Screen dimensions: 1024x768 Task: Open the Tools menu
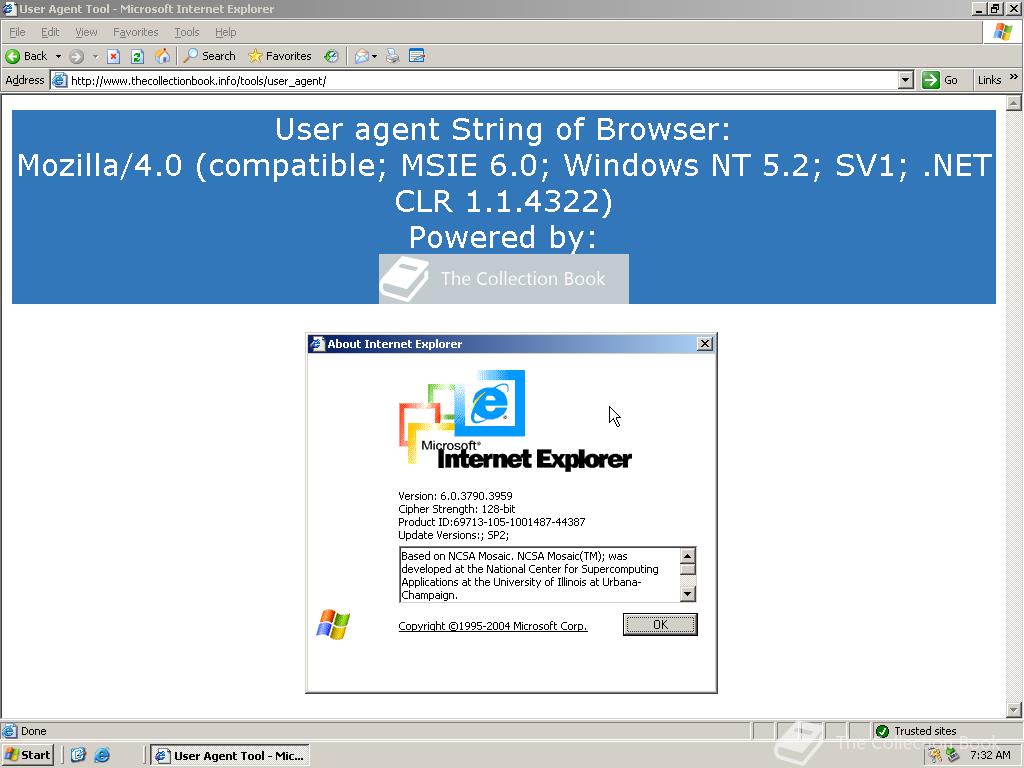[187, 32]
